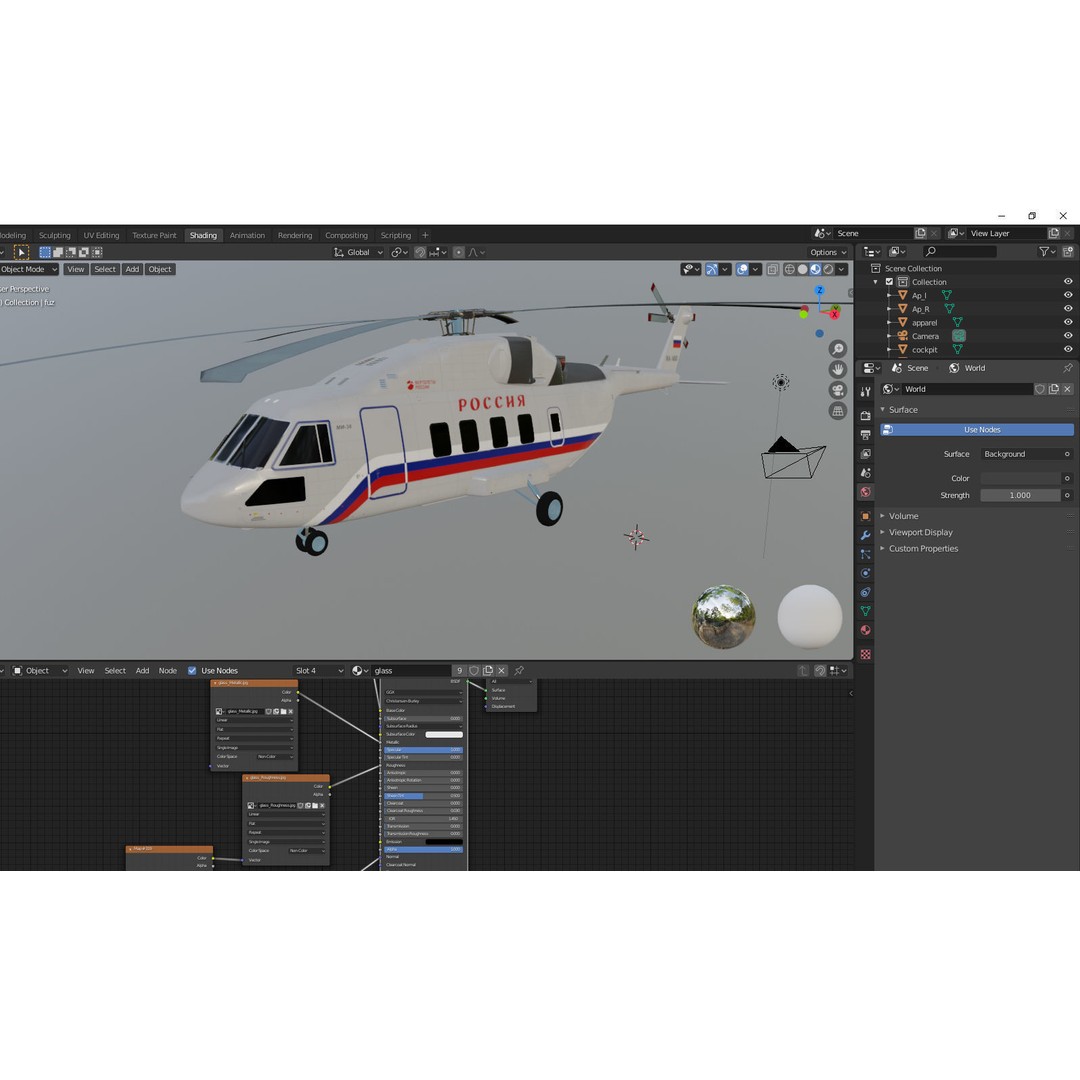This screenshot has height=1080, width=1080.
Task: Open the Object Mode dropdown
Action: pyautogui.click(x=28, y=269)
